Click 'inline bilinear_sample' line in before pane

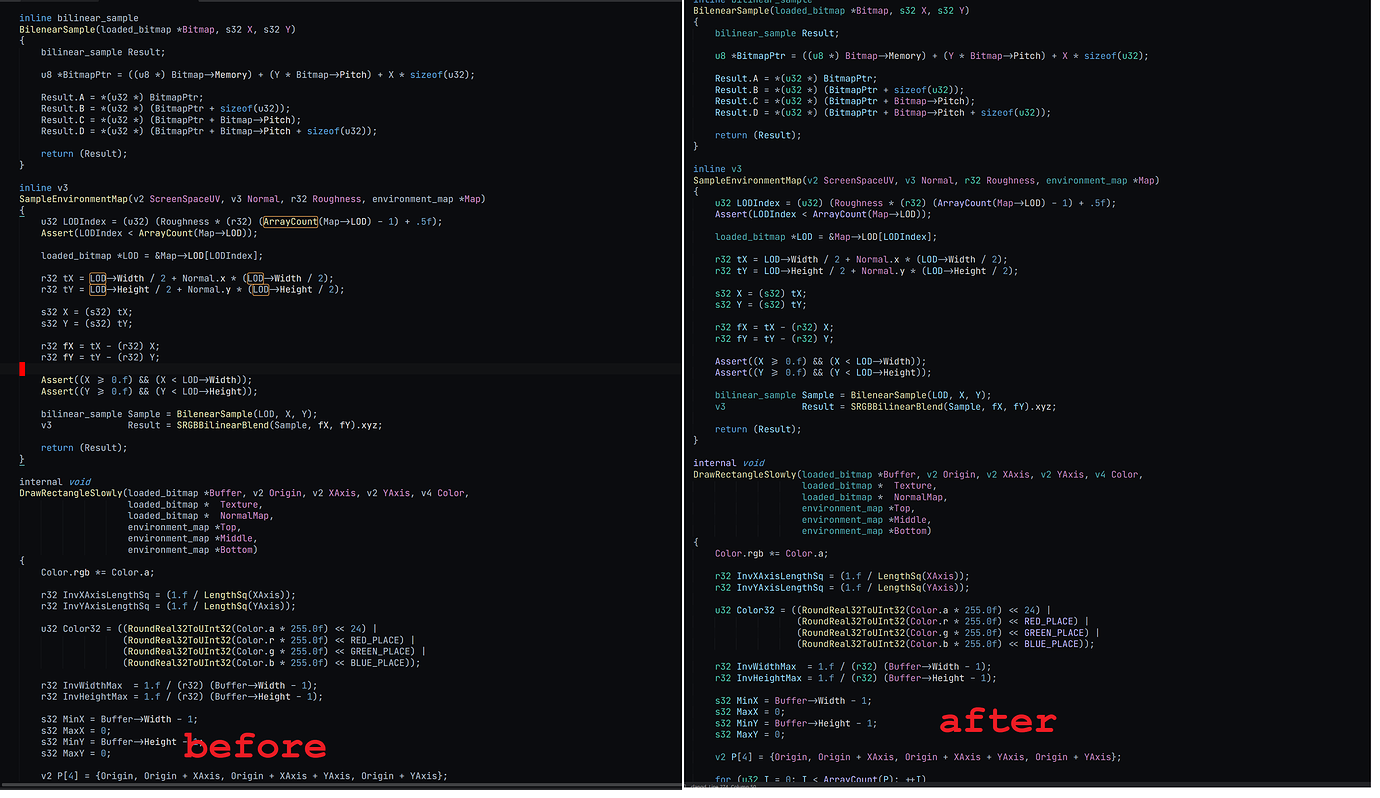coord(79,18)
